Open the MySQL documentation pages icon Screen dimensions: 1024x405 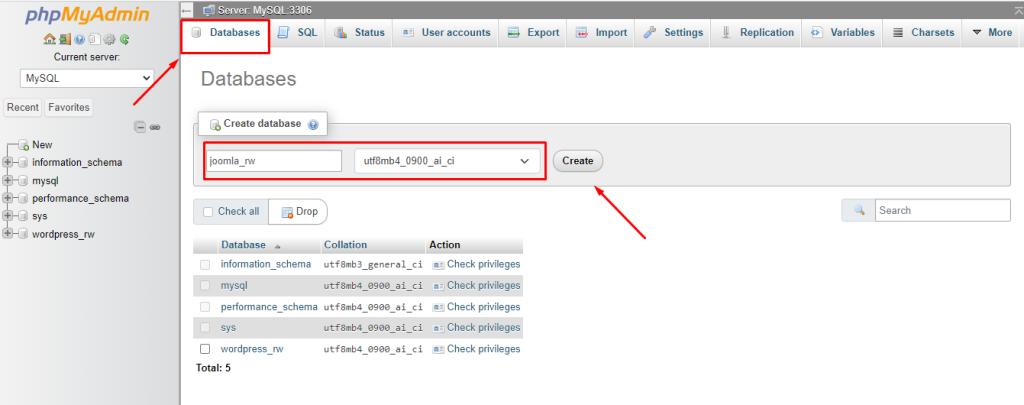coord(95,39)
